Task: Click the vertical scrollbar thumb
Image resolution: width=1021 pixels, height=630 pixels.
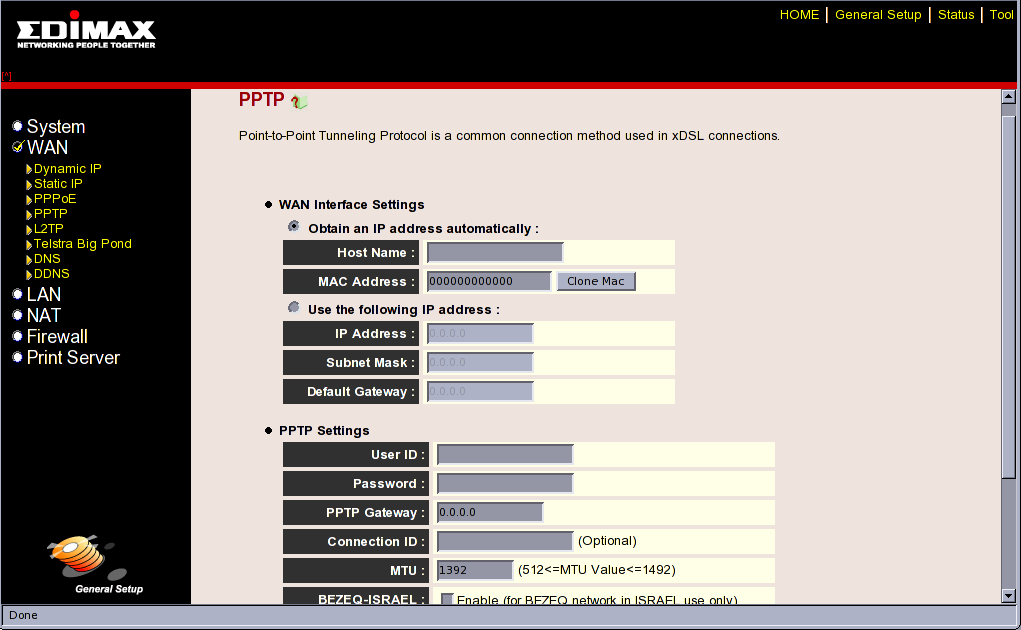Action: (x=1009, y=297)
